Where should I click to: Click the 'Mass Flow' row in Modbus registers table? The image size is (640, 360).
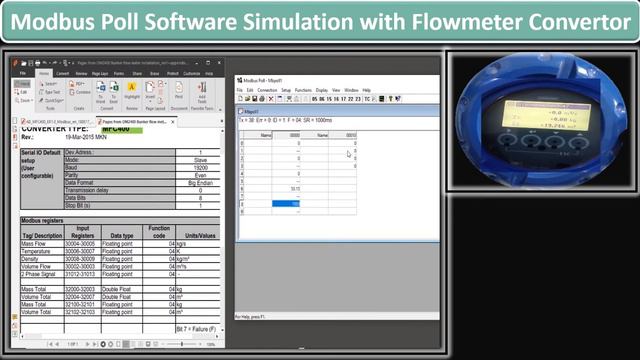coord(120,244)
